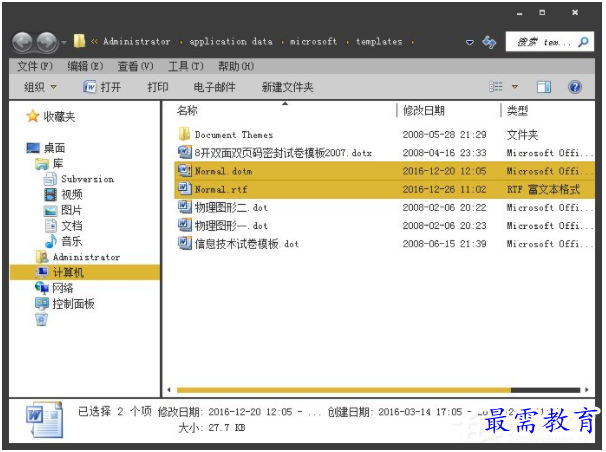The height and width of the screenshot is (452, 606).
Task: Click the Normal.rtf file icon
Action: 184,189
